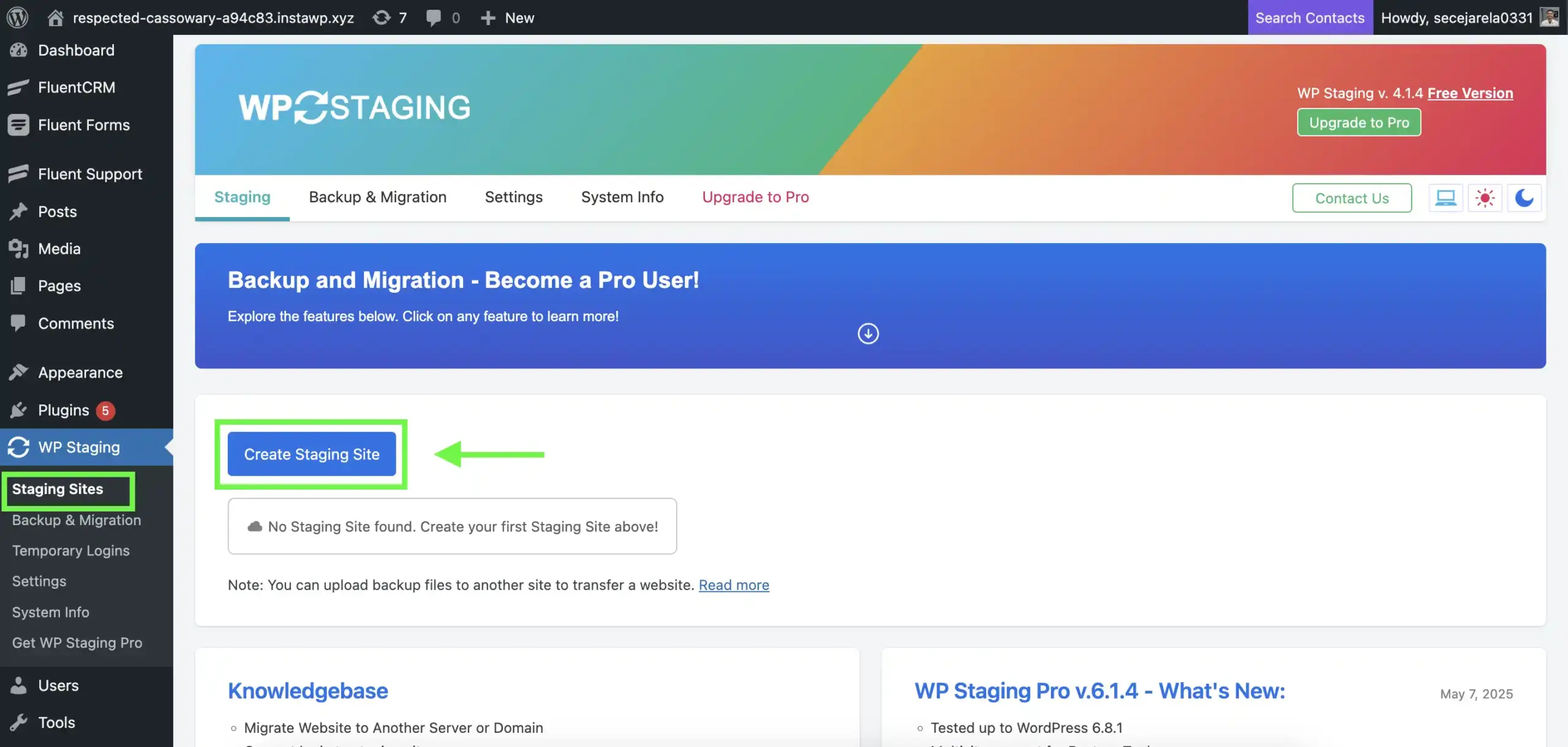The width and height of the screenshot is (1568, 747).
Task: Click 'Backup and Migration - Become a Pro User!' heading
Action: click(463, 280)
